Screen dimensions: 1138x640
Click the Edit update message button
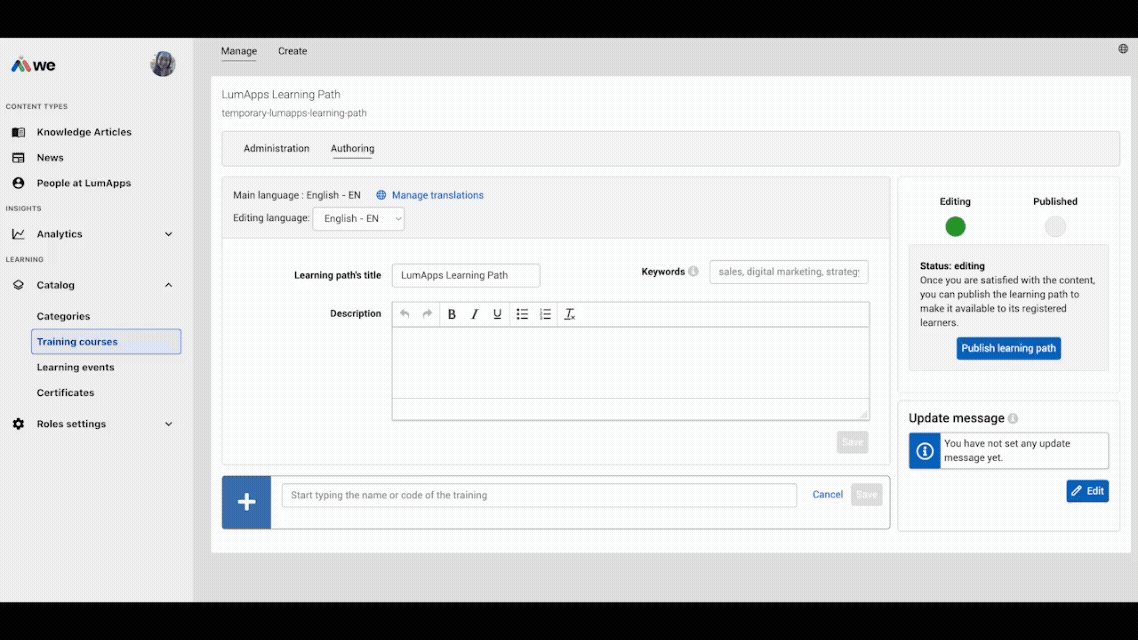1087,491
